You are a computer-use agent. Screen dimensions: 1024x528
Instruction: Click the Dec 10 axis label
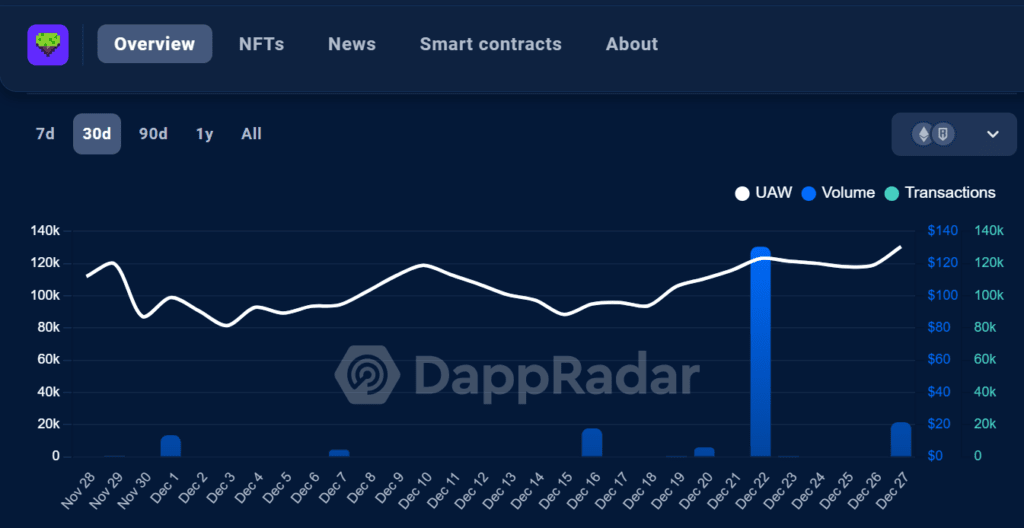tap(414, 489)
